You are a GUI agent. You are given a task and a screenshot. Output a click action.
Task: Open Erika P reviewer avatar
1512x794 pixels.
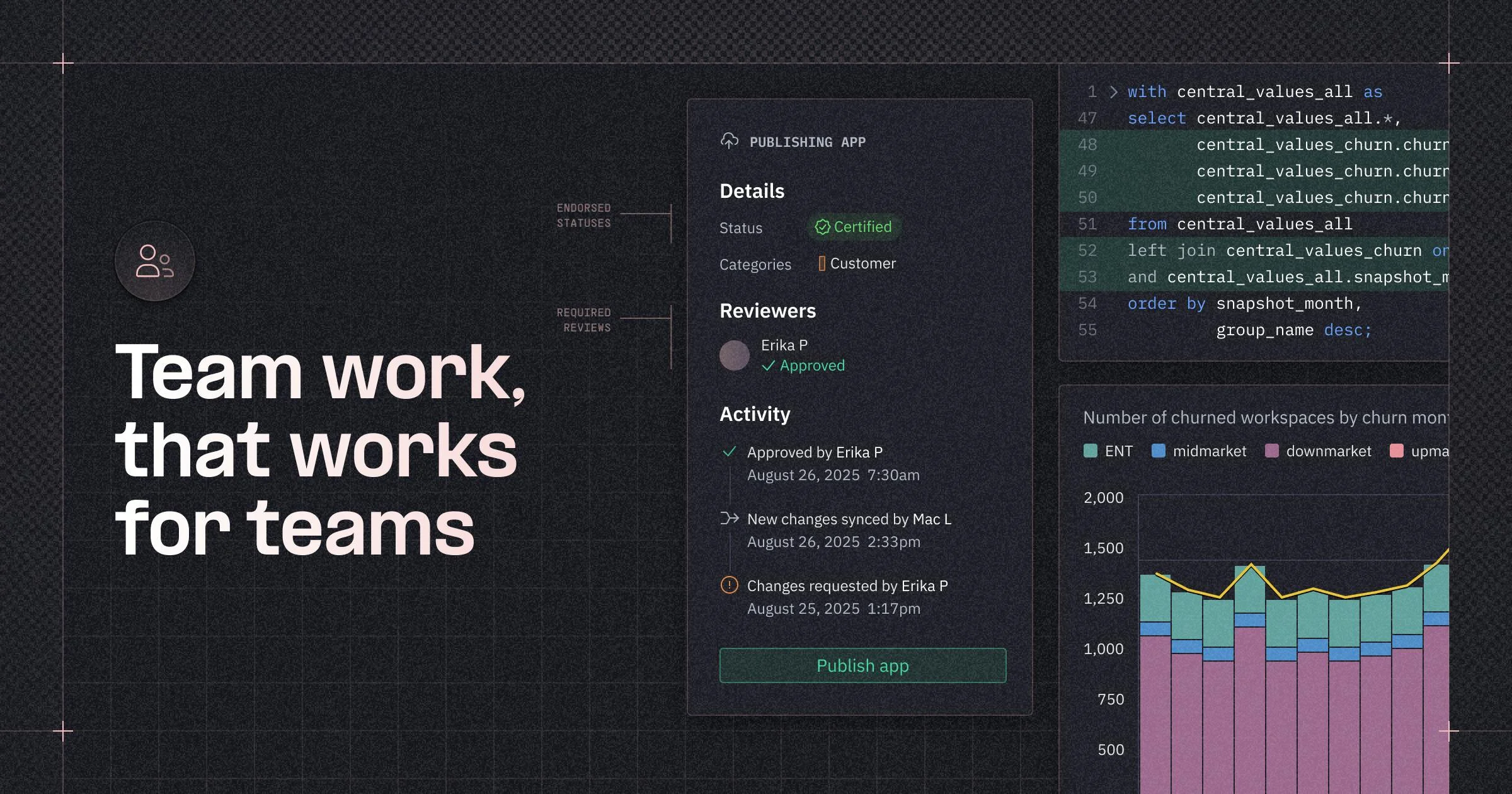735,355
